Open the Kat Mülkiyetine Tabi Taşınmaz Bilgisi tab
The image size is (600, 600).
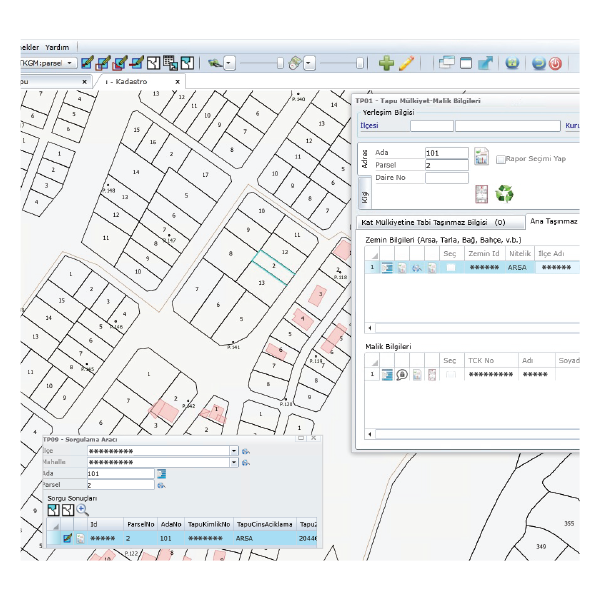(x=440, y=222)
